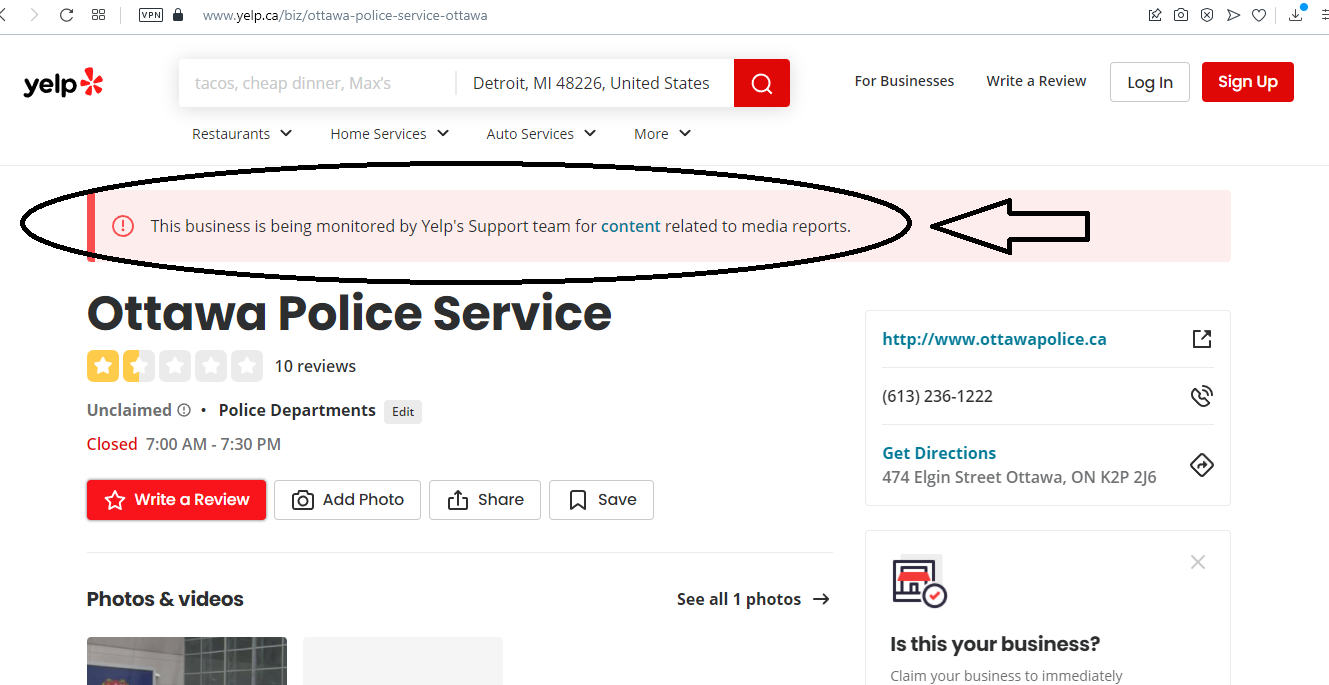This screenshot has height=685, width=1329.
Task: Expand the Auto Services menu
Action: (541, 134)
